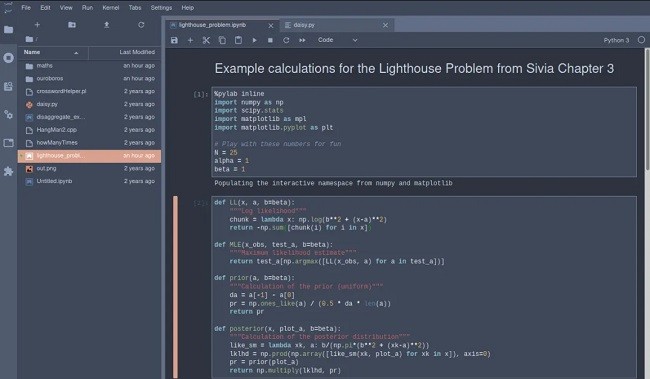Open the File menu
650x379 pixels.
tap(26, 7)
